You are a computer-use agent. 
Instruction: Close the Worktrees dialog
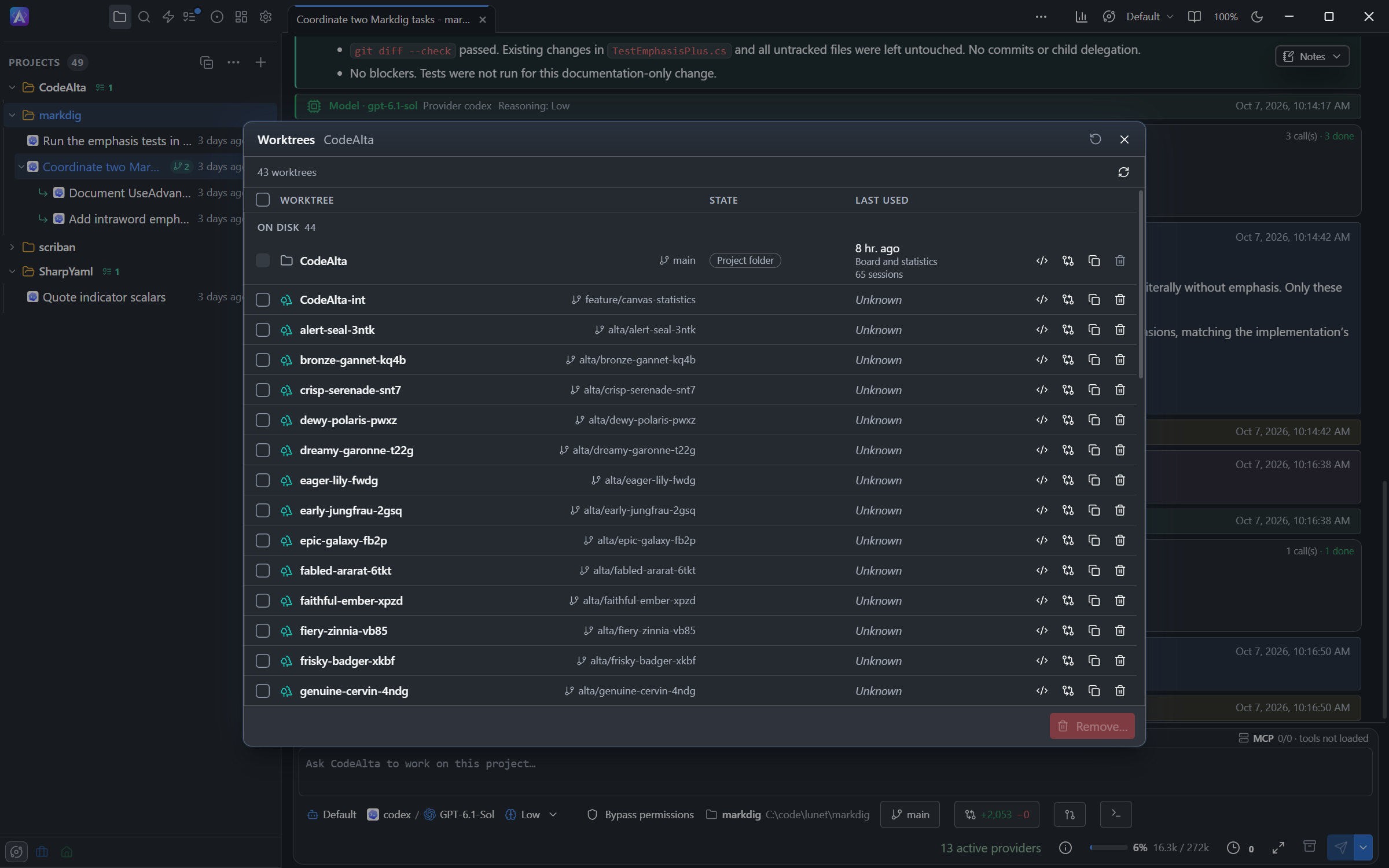[1124, 139]
